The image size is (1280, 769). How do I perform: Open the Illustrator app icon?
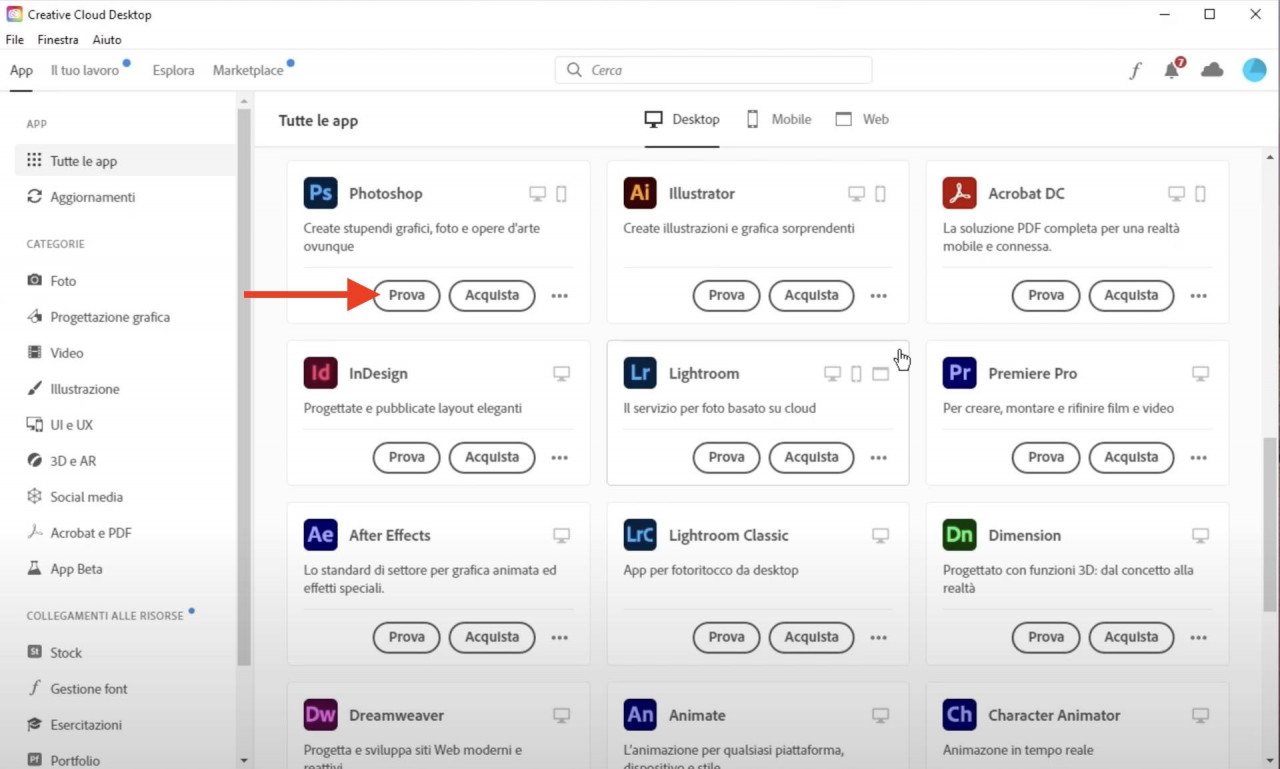point(640,193)
